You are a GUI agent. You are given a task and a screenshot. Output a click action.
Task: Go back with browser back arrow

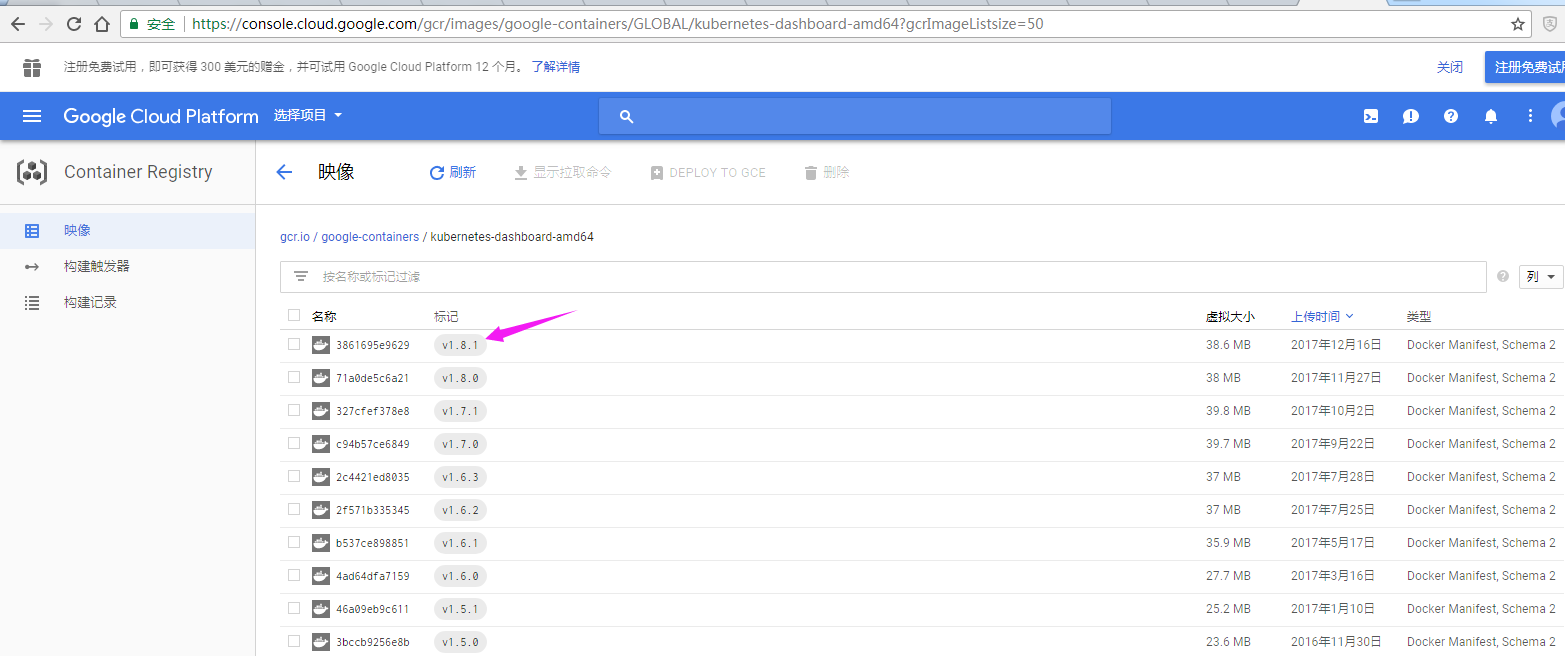[x=18, y=23]
